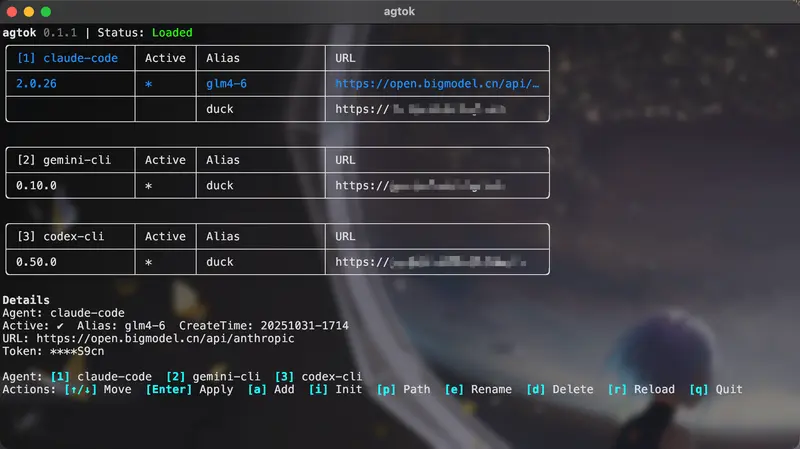Select the [3] codex-cli table header
Viewport: 800px width, 449px height.
click(60, 237)
